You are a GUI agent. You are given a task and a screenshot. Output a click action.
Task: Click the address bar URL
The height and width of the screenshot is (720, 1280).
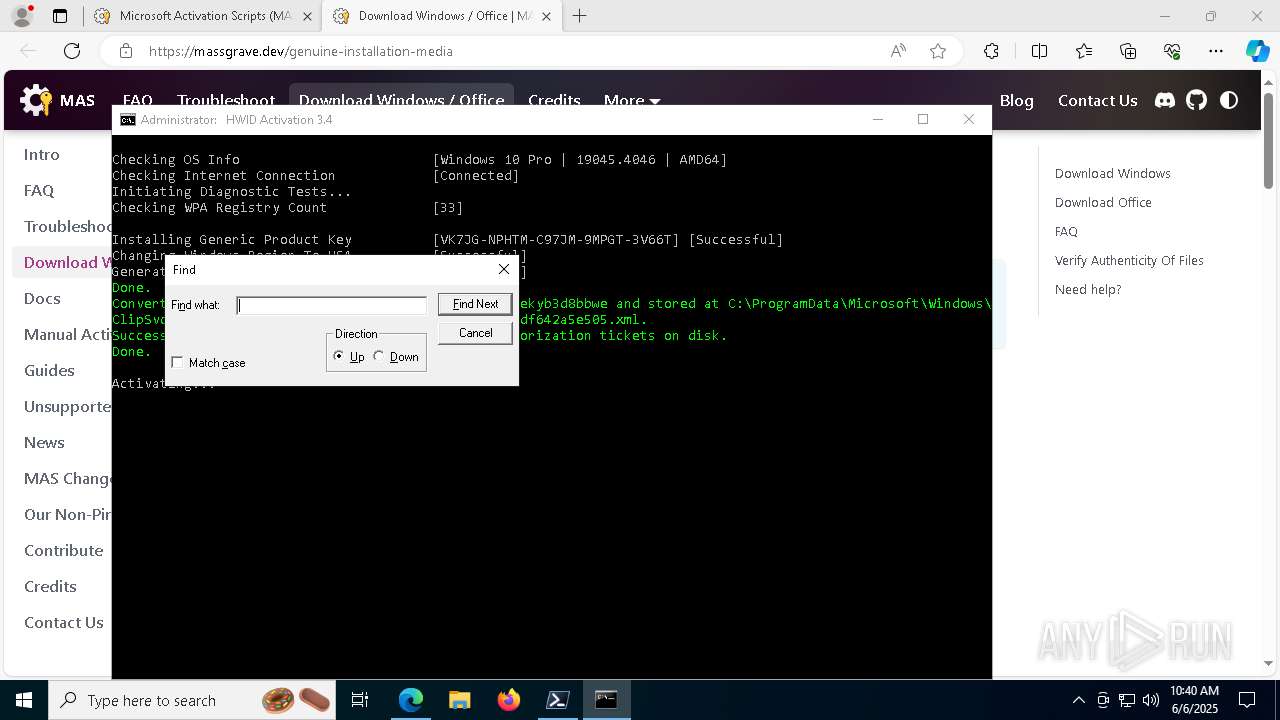301,51
